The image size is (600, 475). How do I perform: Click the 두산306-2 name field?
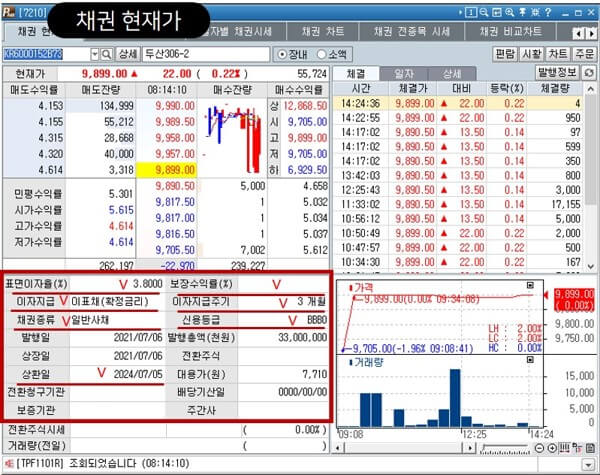pos(206,54)
